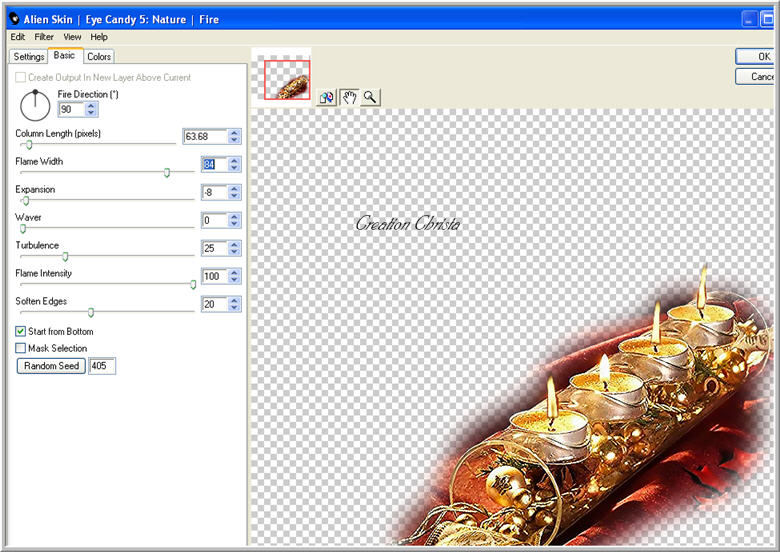Decrease Soften Edges with down arrow
The image size is (780, 552).
234,307
